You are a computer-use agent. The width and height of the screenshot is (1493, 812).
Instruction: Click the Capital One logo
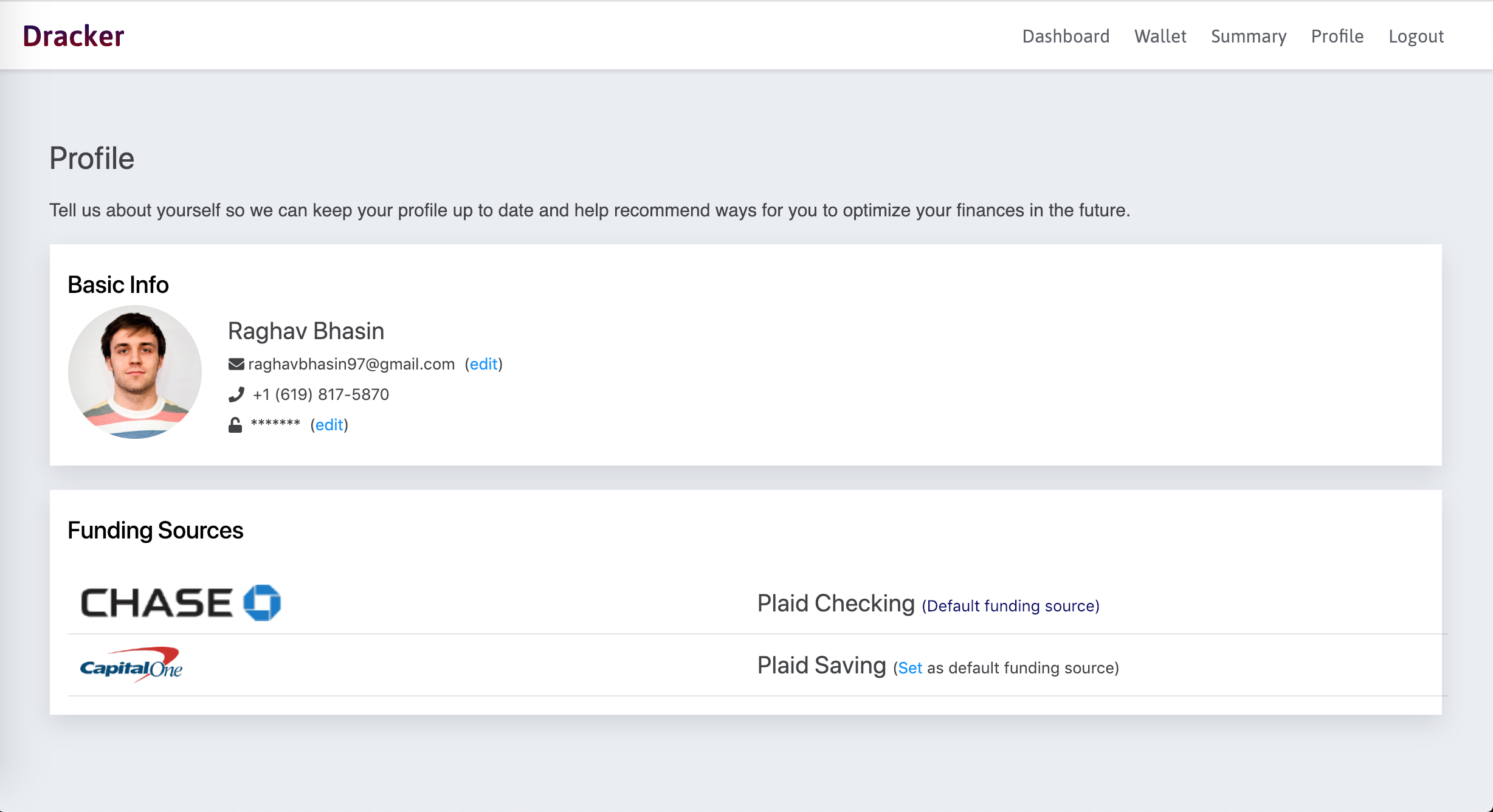[x=131, y=665]
